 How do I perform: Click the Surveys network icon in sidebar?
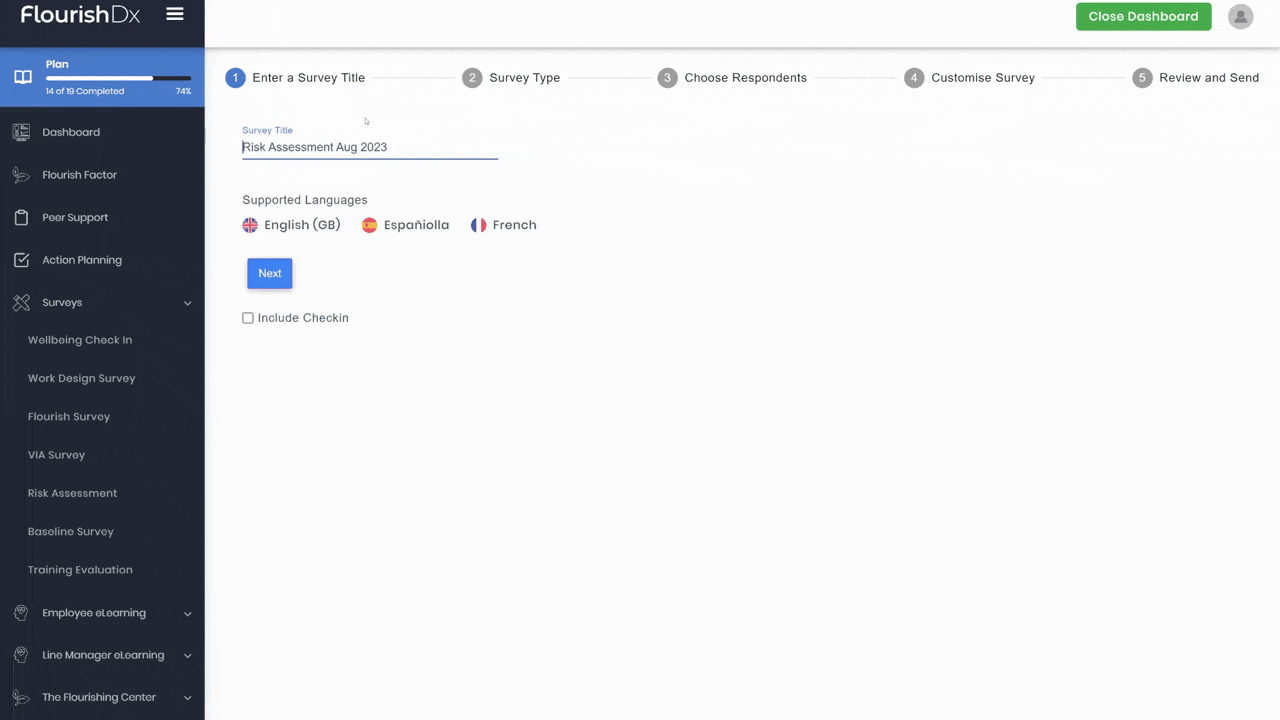(21, 302)
